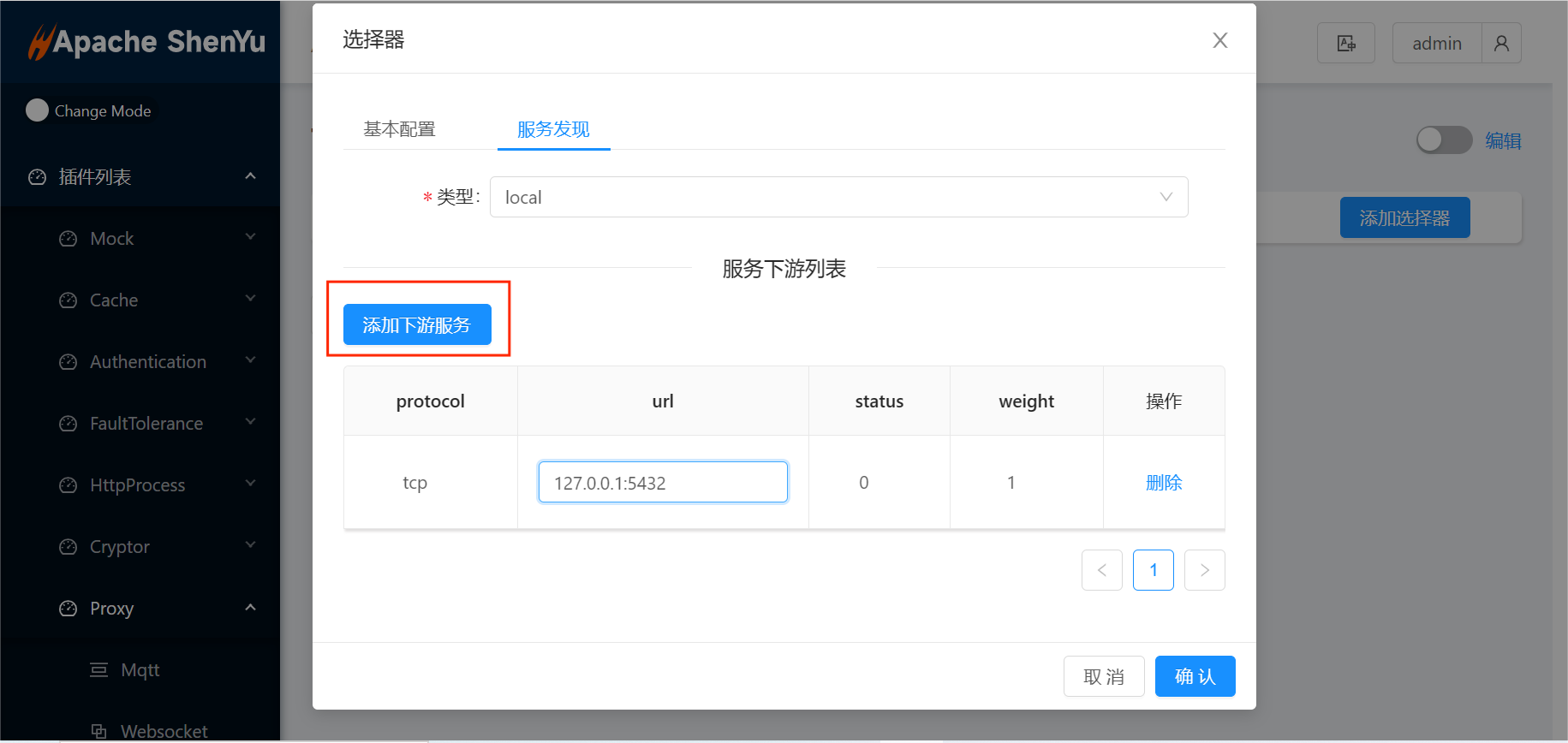Close the 选择器 dialog with X

1219,40
